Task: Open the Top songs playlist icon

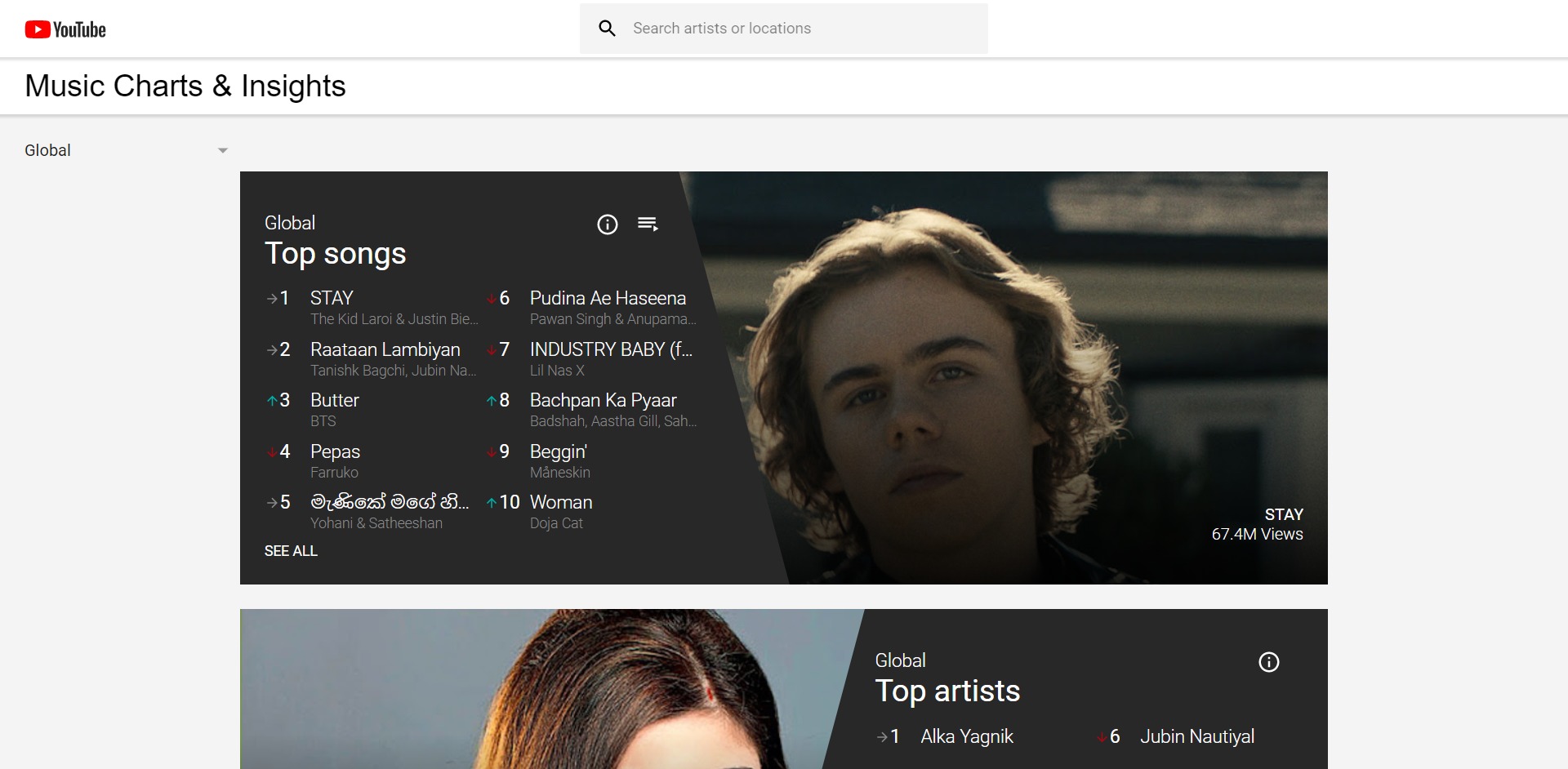Action: tap(648, 224)
